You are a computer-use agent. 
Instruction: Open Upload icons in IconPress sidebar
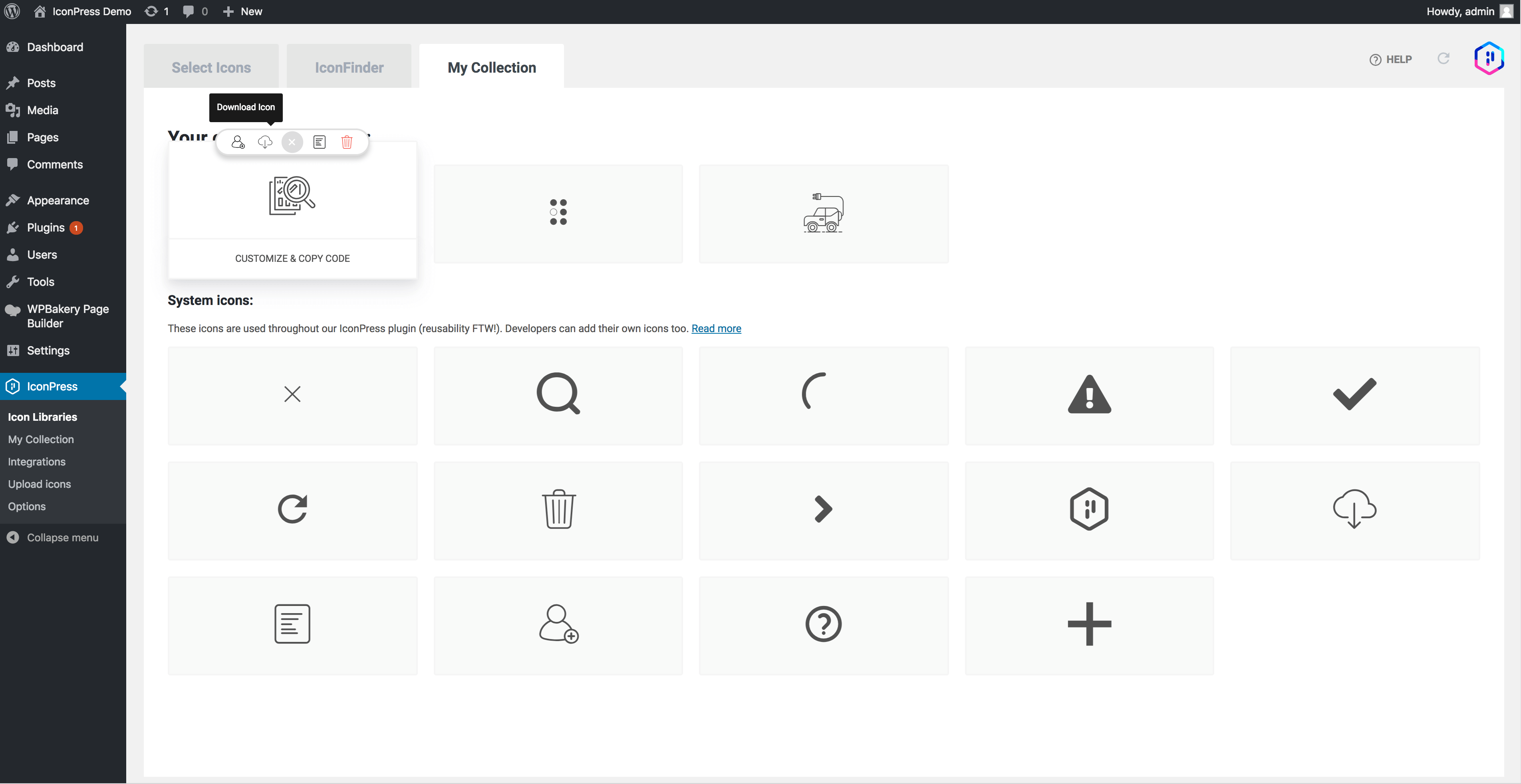click(40, 484)
